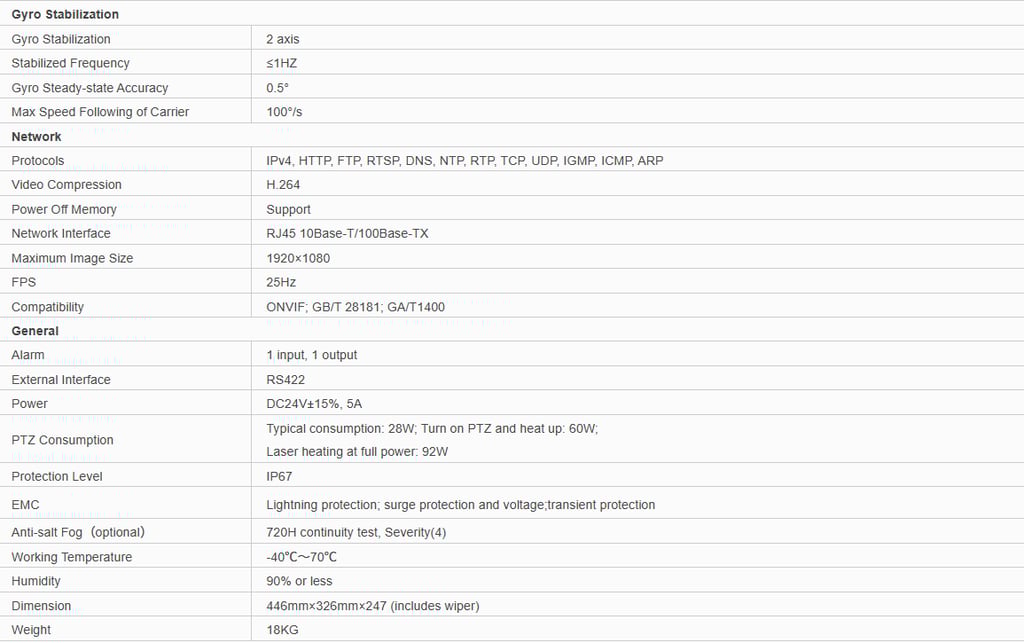
Task: Click the DC24V±15%, 5A power value
Action: click(315, 404)
